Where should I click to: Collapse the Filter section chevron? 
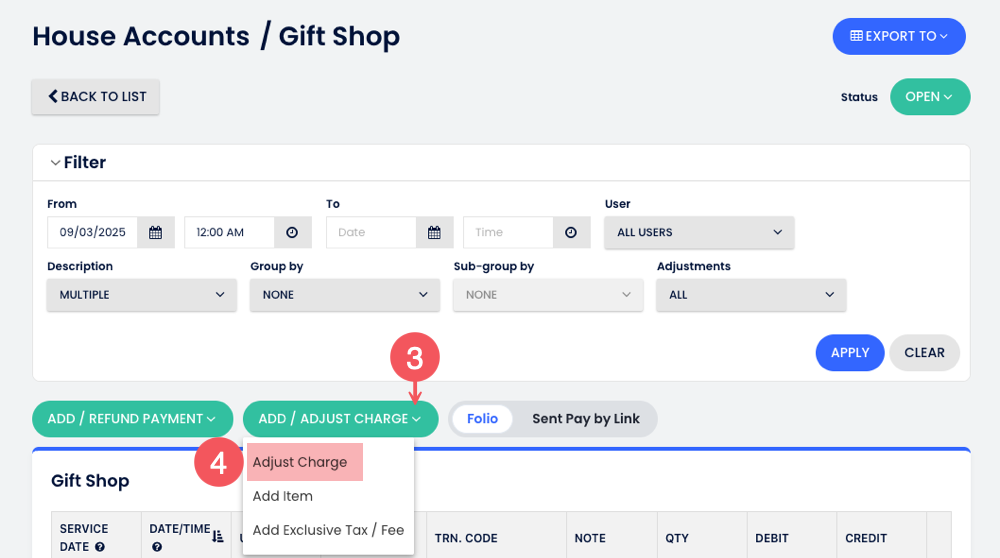[53, 162]
